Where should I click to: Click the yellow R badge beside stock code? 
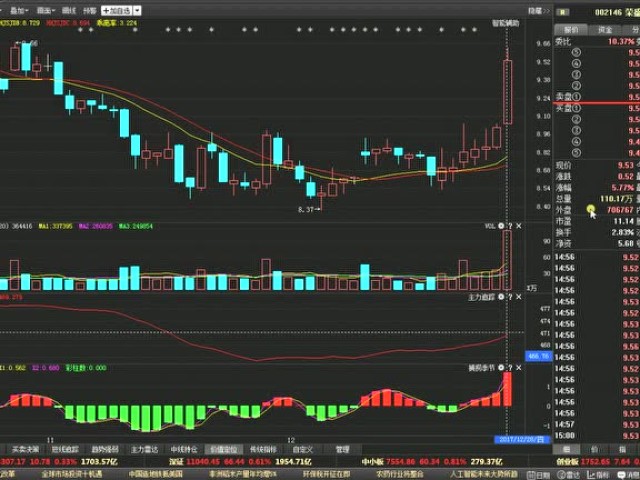[563, 12]
